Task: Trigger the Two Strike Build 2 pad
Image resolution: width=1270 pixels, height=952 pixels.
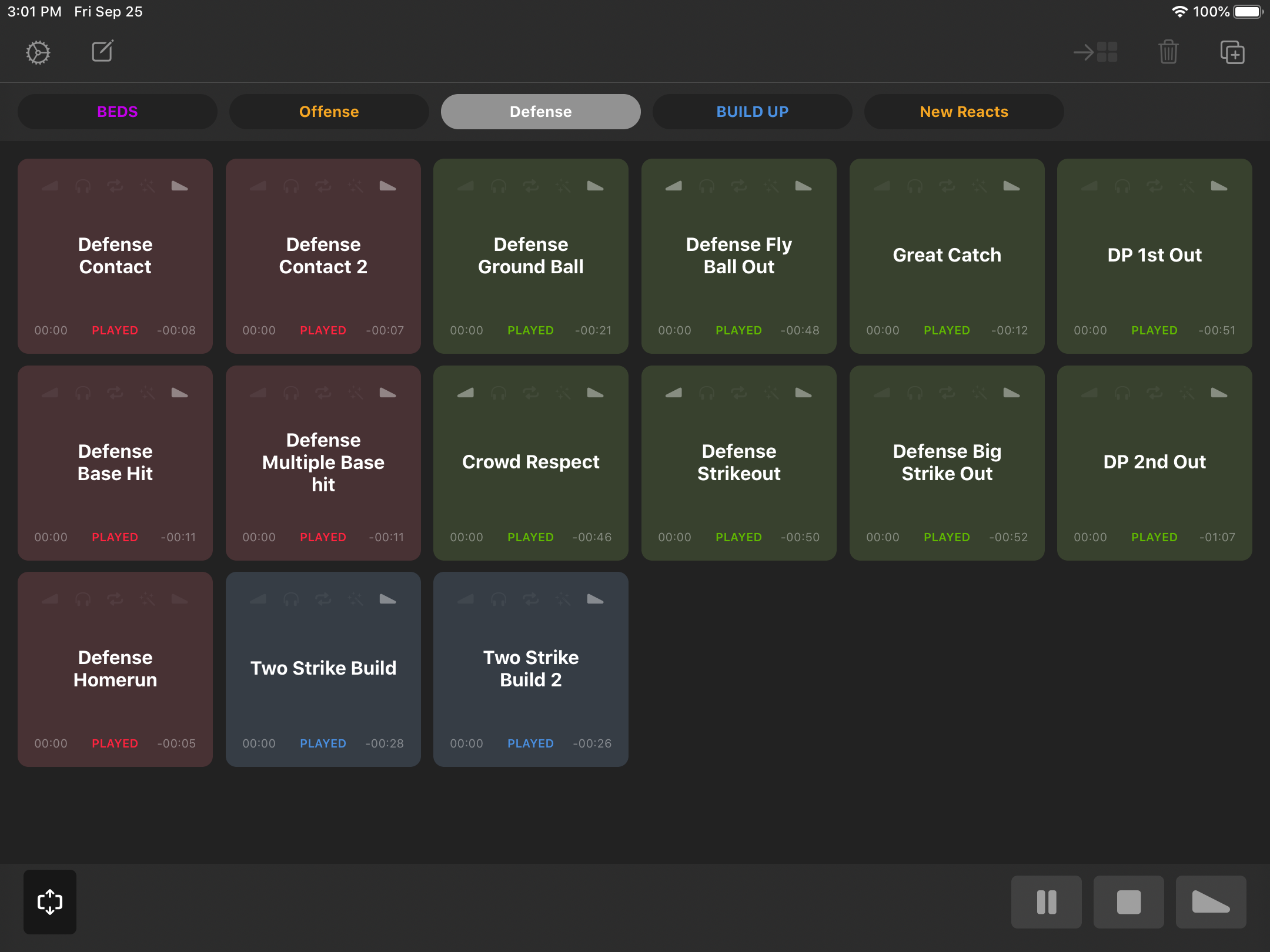Action: [x=531, y=669]
